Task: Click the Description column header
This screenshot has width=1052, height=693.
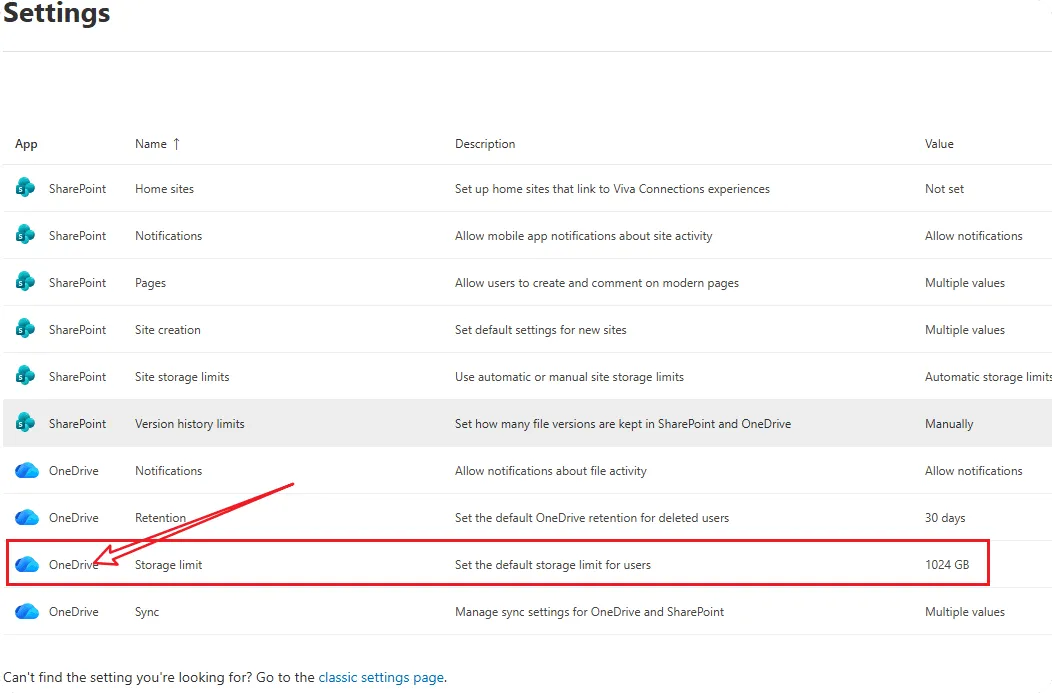Action: [485, 144]
